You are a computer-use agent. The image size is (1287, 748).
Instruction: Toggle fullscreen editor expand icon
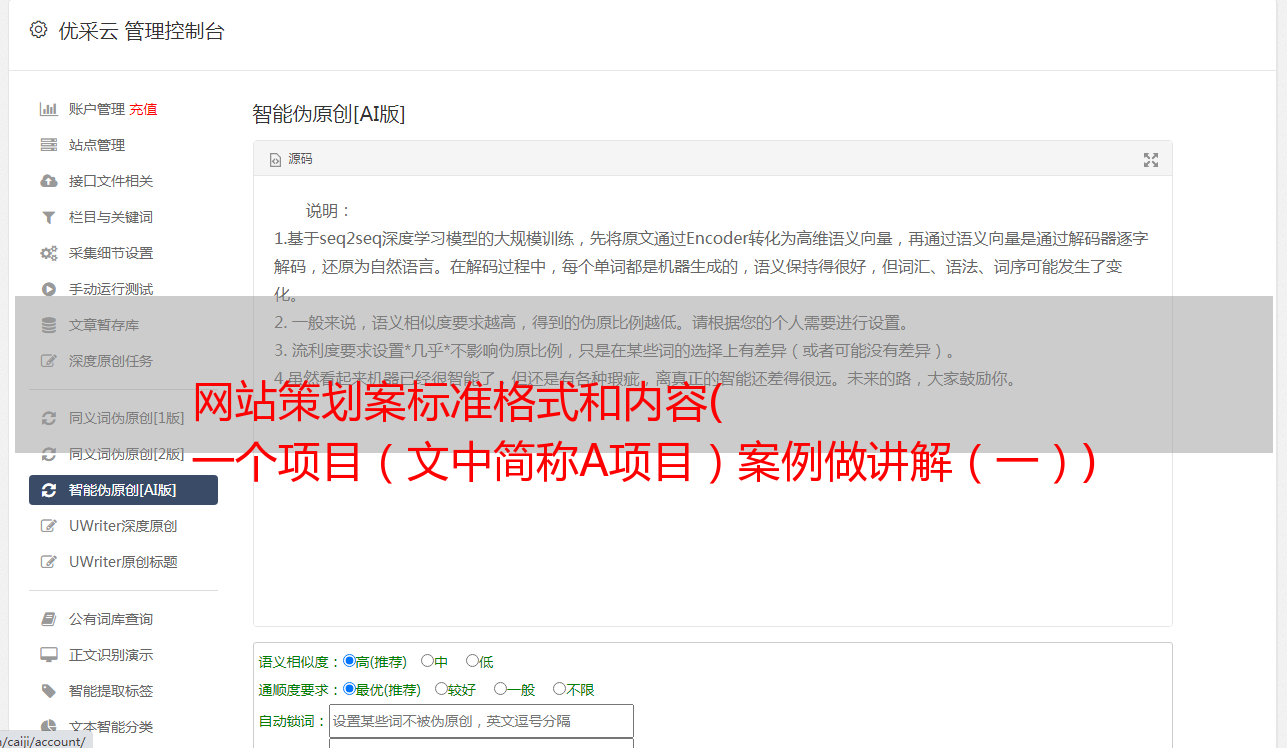tap(1151, 160)
